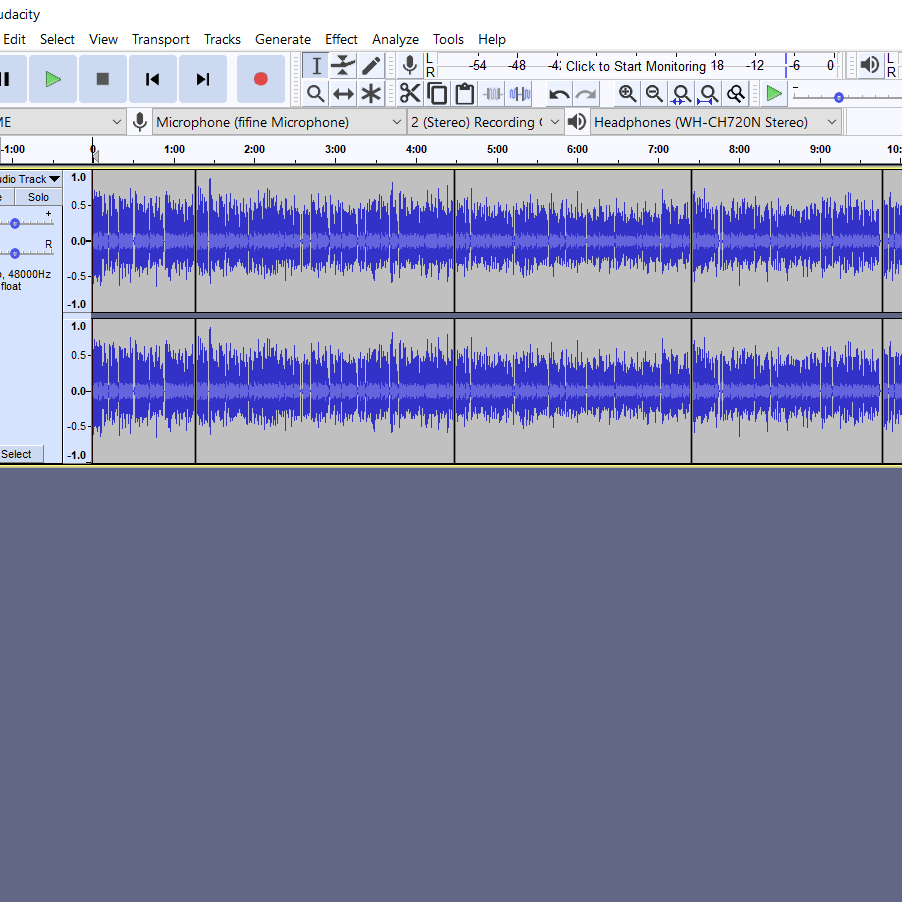
Task: Select the Zoom magnifier tool
Action: coord(316,94)
